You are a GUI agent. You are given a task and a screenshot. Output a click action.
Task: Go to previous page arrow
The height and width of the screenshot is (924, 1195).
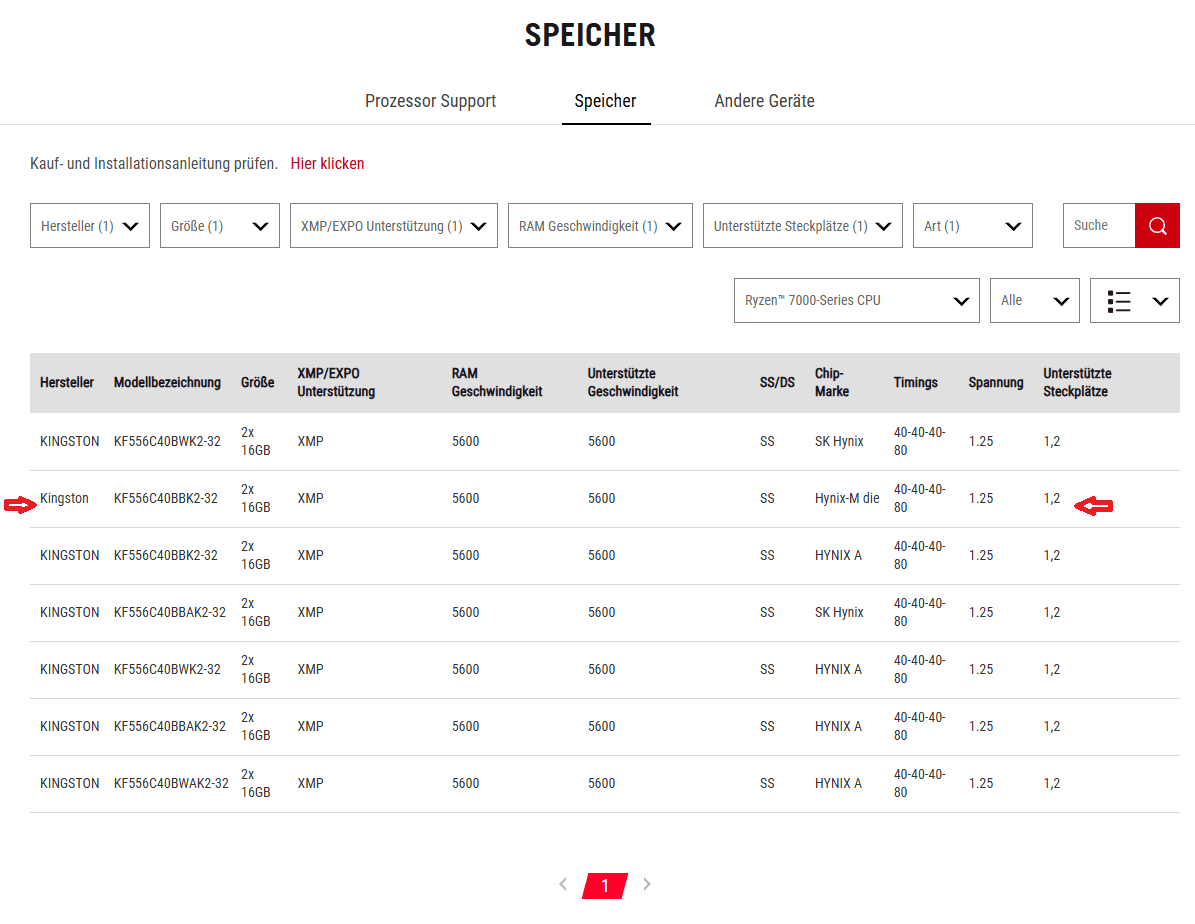[x=563, y=884]
